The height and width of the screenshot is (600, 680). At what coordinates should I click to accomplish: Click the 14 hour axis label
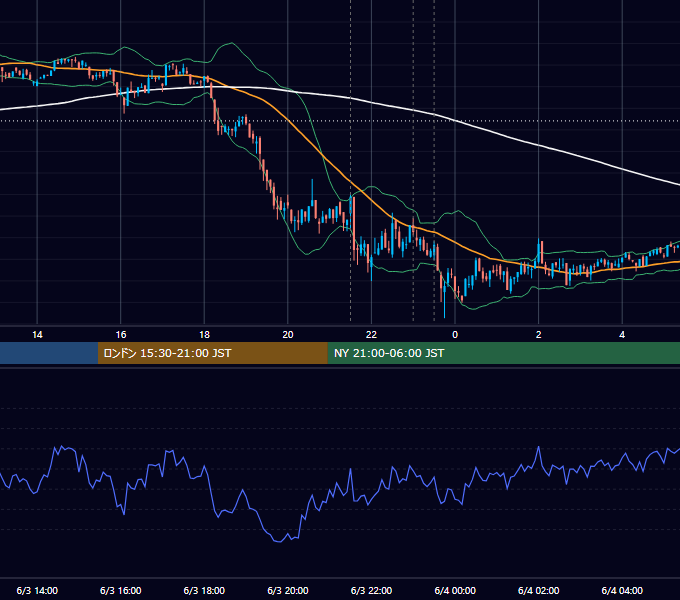click(37, 335)
